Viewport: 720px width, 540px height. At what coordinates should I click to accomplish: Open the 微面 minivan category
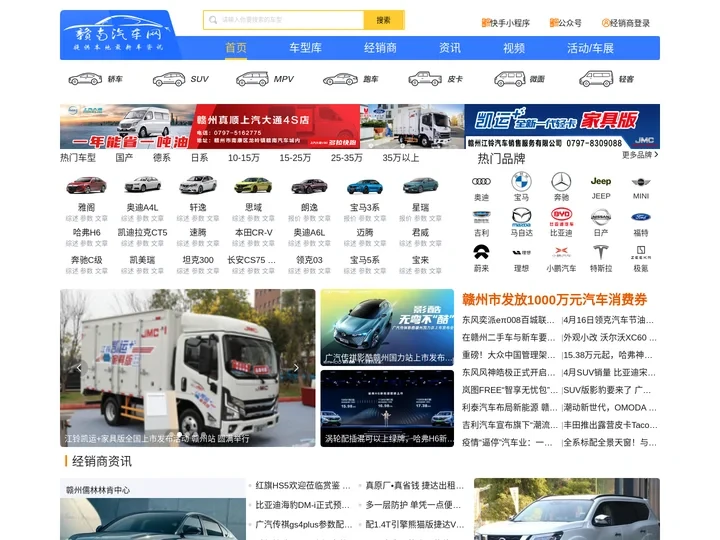coord(510,79)
